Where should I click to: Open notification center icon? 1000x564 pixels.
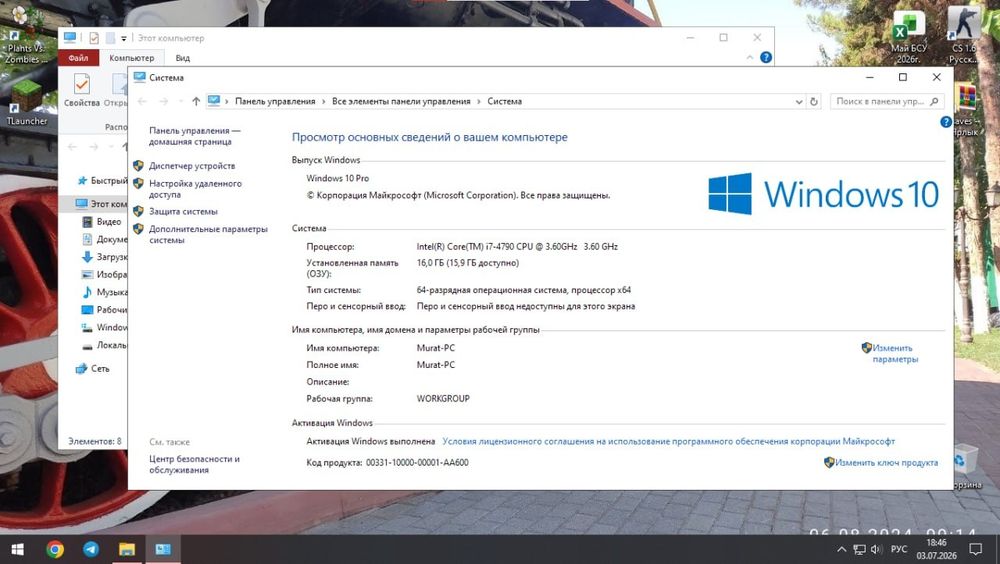coord(975,549)
